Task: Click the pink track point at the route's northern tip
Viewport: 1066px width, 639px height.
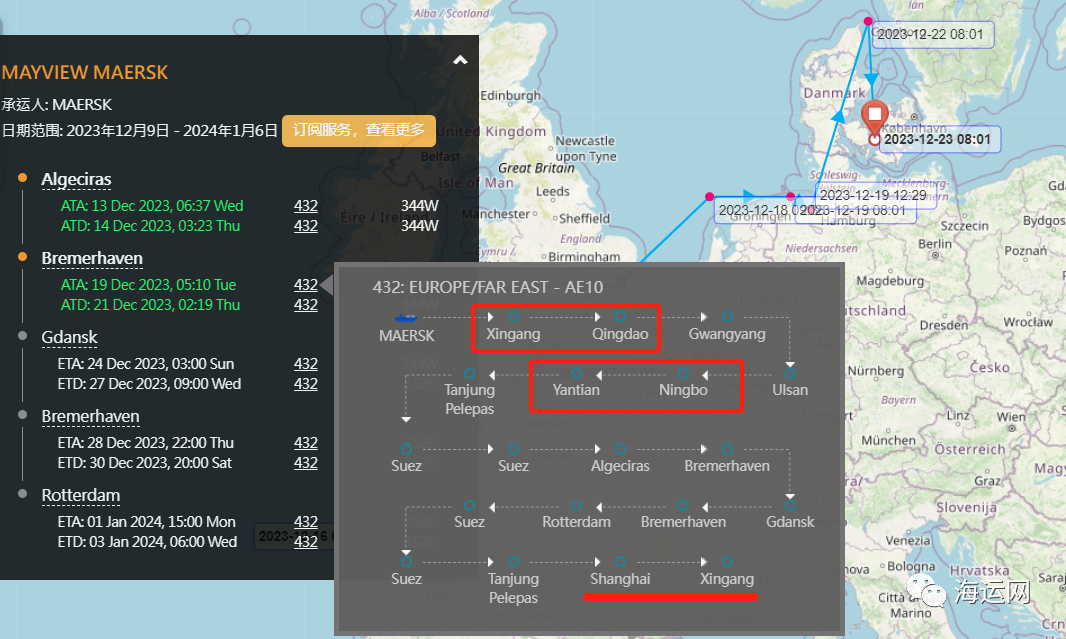Action: 867,21
